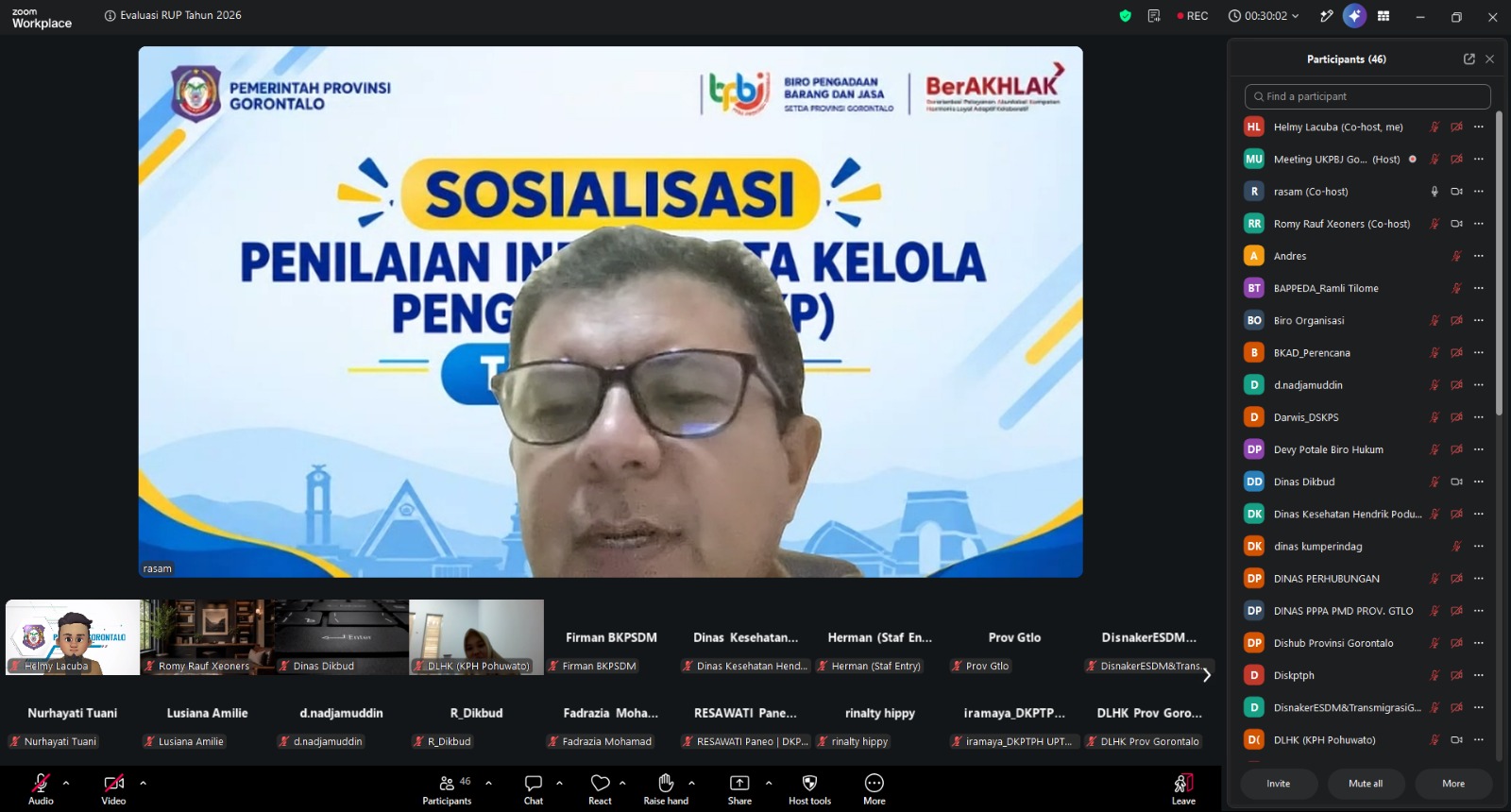Toggle rasam's microphone in participants list
Screen dimensions: 1511x812
coord(1435,192)
